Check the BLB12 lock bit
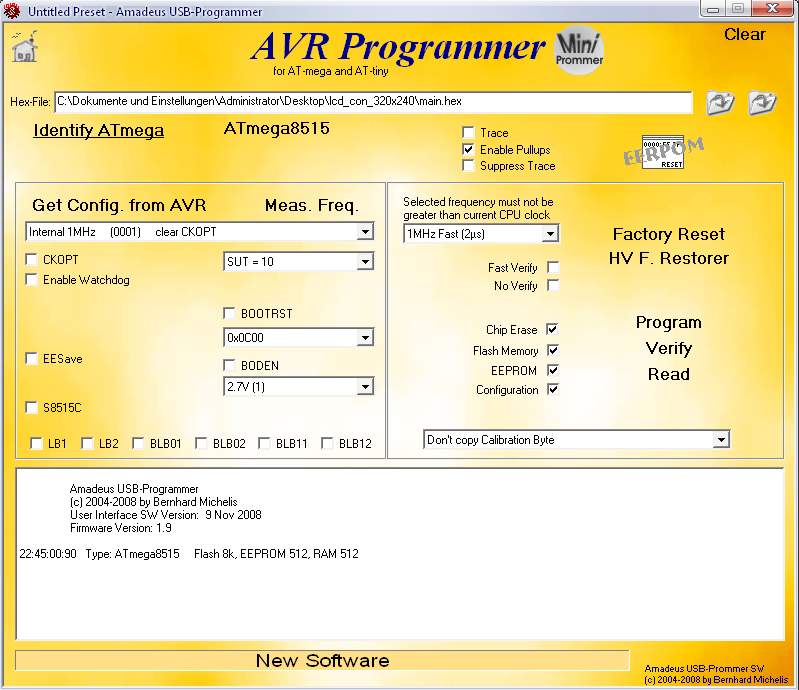Viewport: 799px width, 690px height. (x=327, y=443)
